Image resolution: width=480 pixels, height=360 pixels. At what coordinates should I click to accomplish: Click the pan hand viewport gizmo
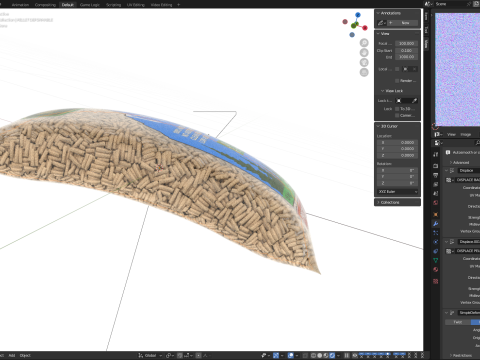[364, 53]
